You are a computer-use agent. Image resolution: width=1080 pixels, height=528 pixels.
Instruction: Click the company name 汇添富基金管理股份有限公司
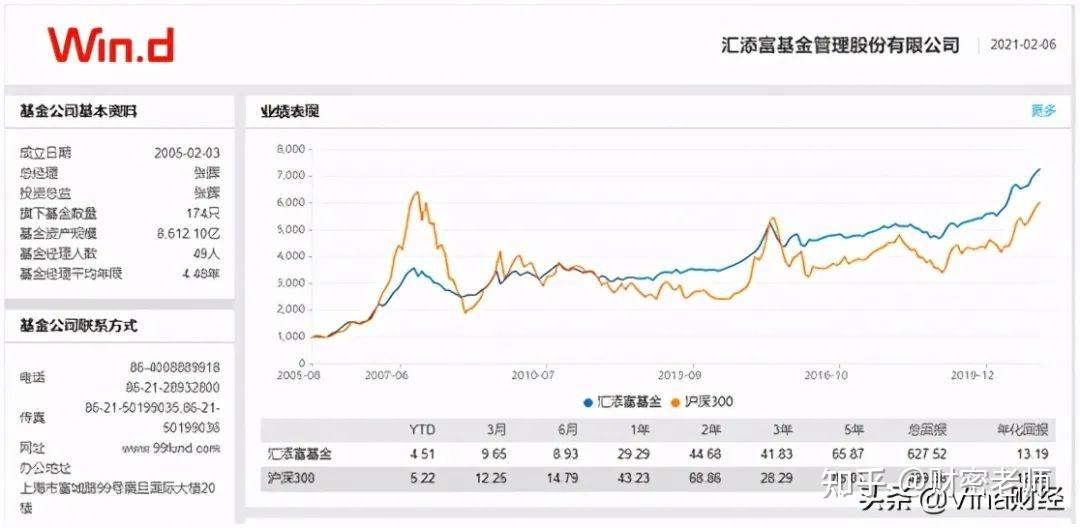tap(840, 45)
